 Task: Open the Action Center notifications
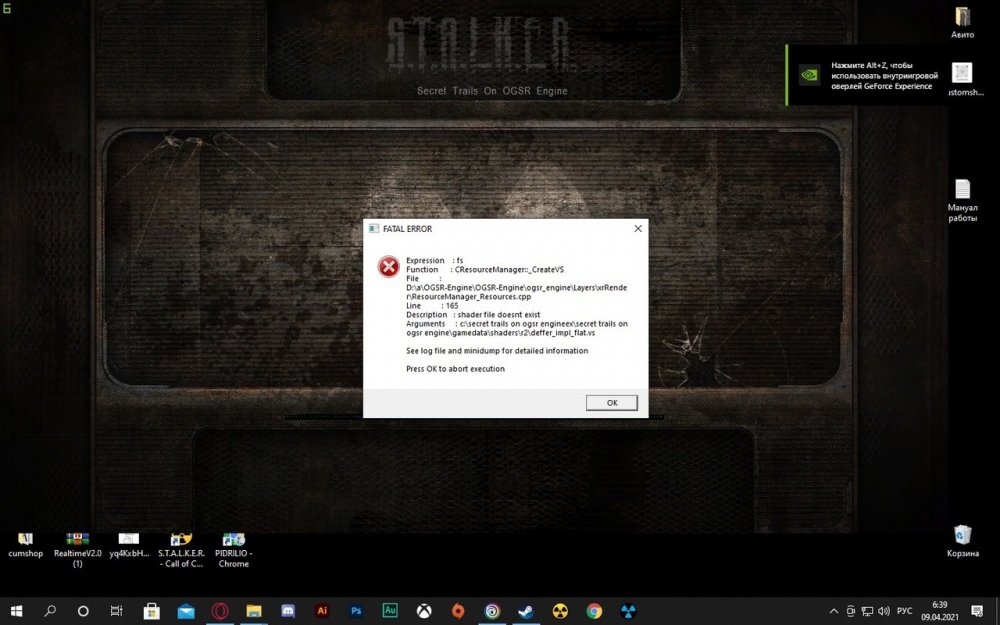pyautogui.click(x=977, y=611)
